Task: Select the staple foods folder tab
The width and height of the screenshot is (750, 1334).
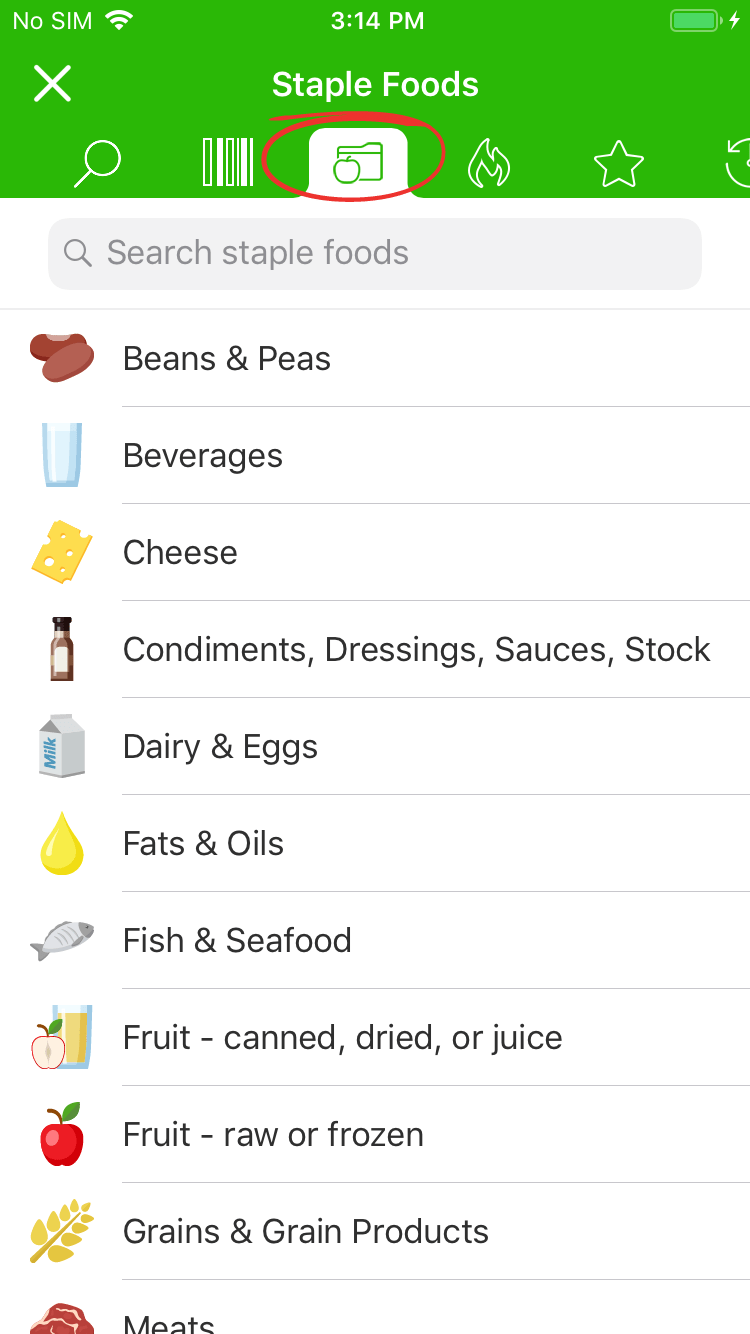Action: point(358,162)
